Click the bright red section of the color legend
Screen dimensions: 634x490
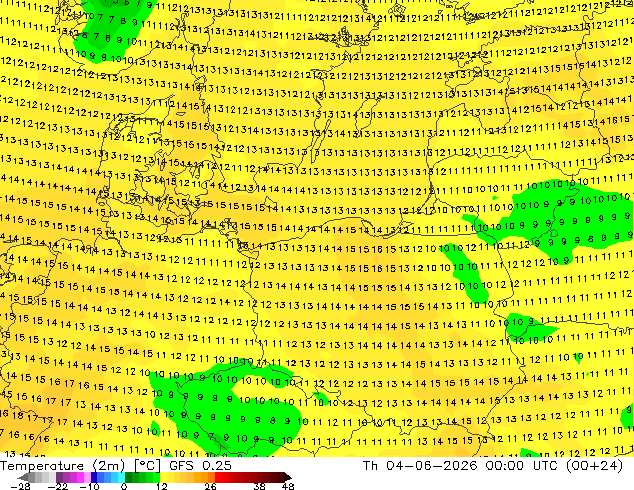pyautogui.click(x=222, y=477)
